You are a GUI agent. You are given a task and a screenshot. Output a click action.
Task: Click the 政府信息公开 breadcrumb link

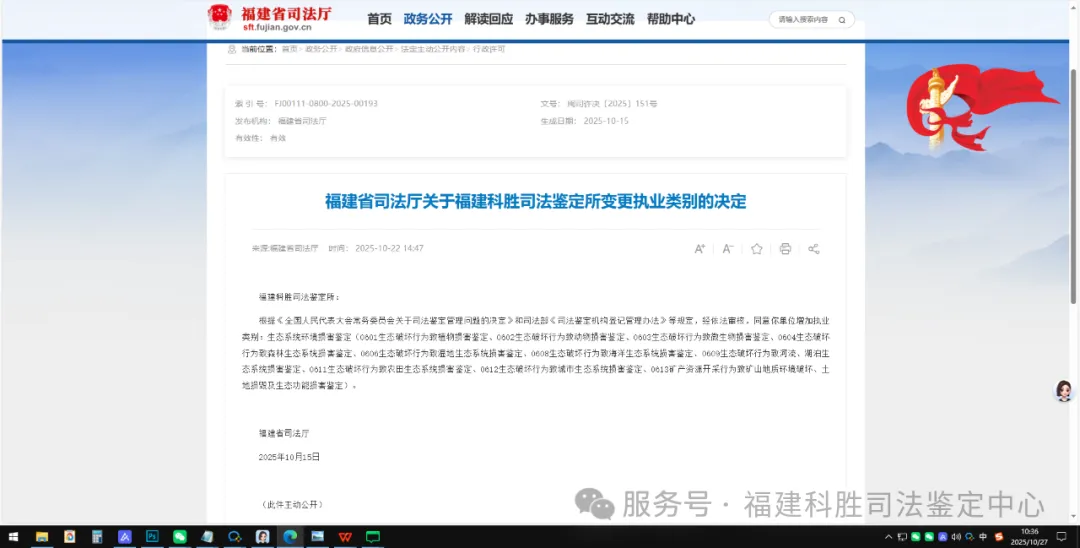pyautogui.click(x=368, y=50)
